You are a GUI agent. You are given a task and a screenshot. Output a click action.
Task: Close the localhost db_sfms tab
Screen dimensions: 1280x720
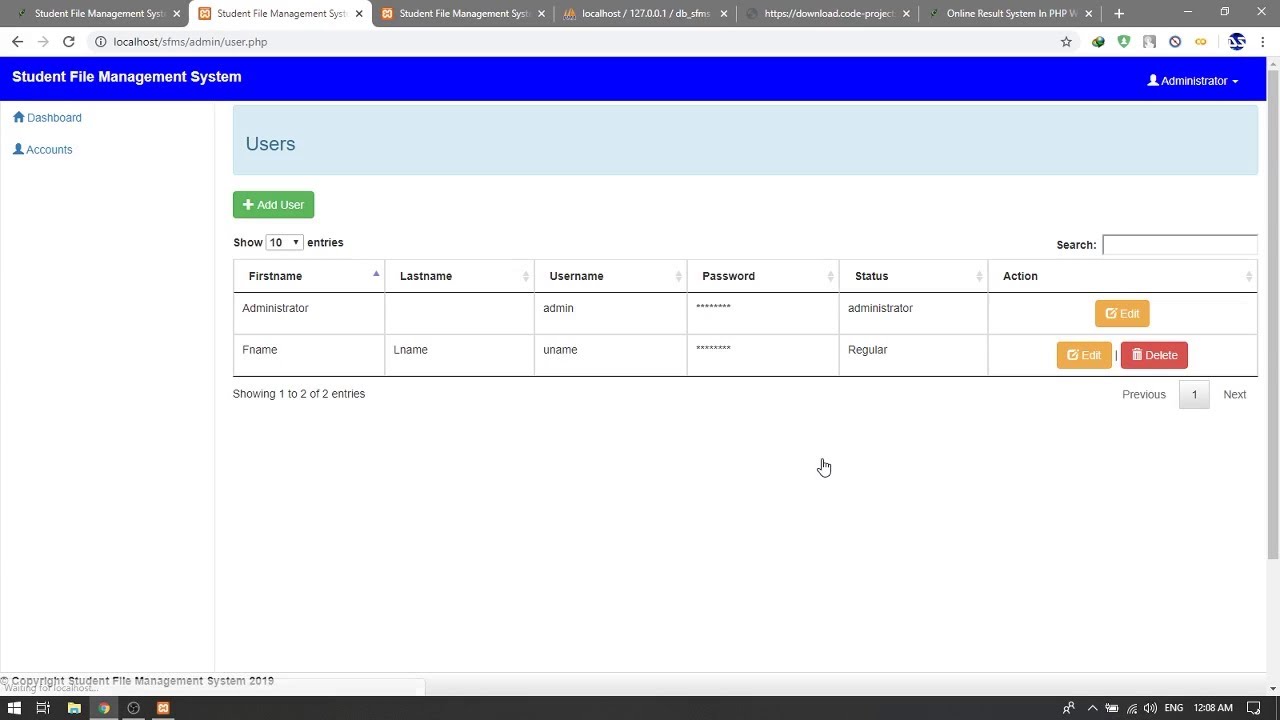point(724,14)
